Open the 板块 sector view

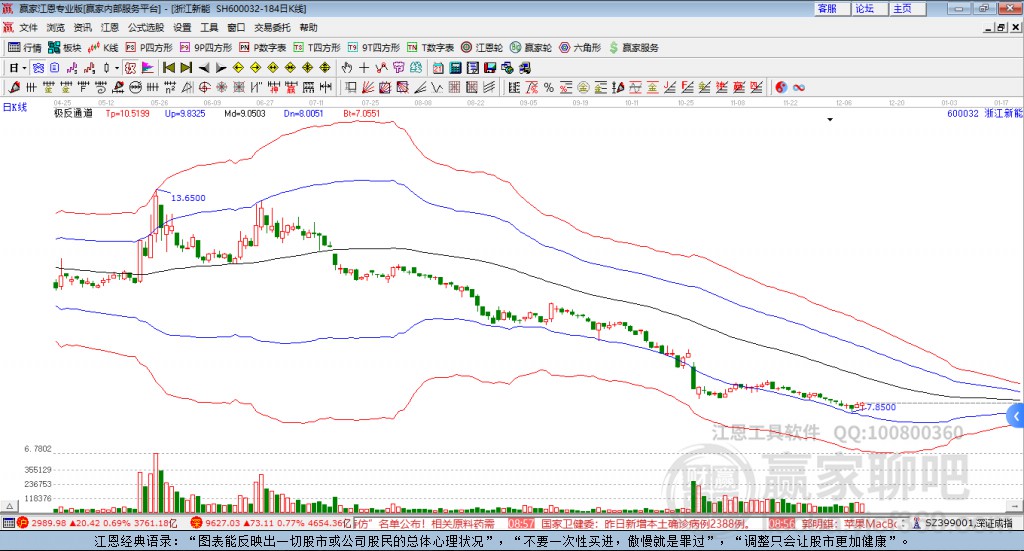tap(64, 48)
